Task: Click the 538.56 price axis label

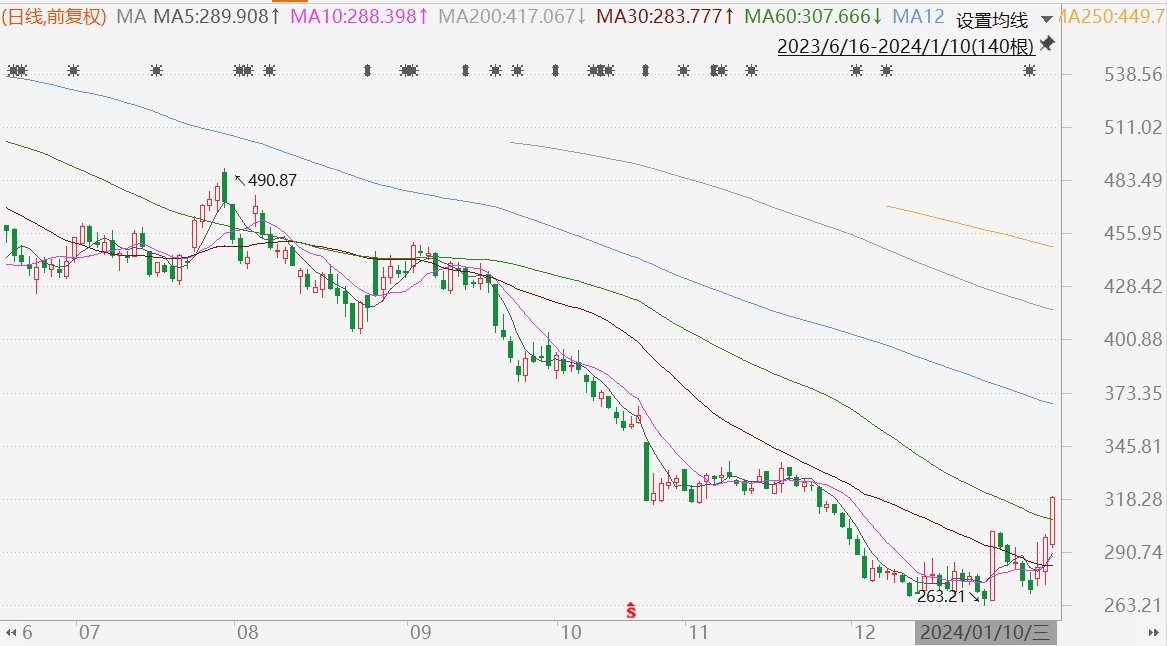Action: [x=1133, y=74]
